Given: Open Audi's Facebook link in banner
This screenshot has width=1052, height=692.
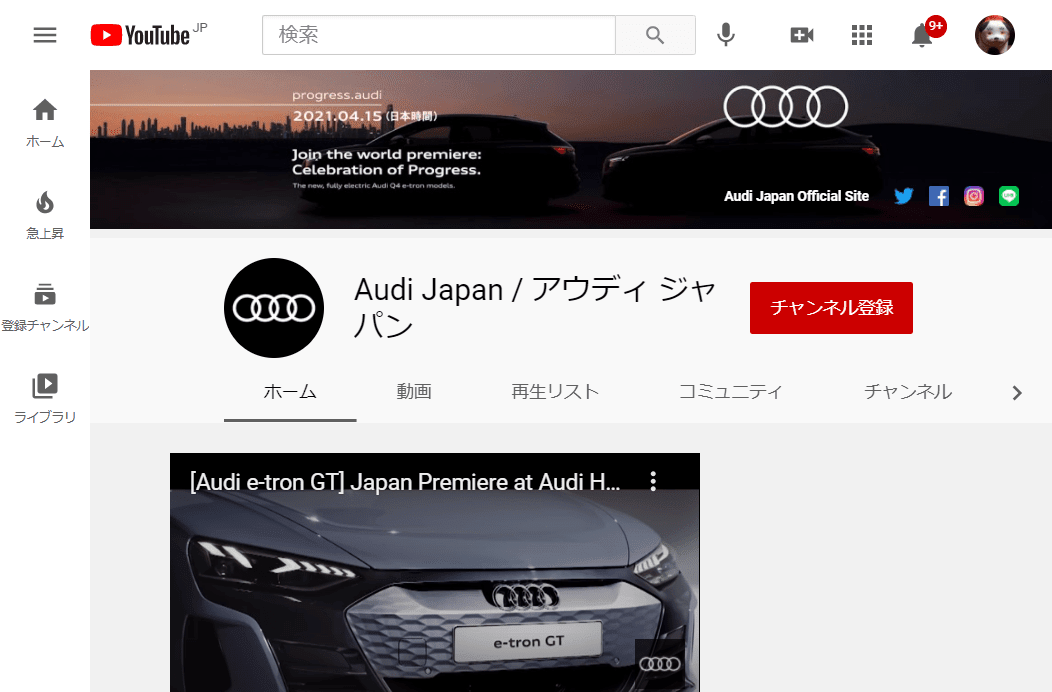Looking at the screenshot, I should pos(939,196).
